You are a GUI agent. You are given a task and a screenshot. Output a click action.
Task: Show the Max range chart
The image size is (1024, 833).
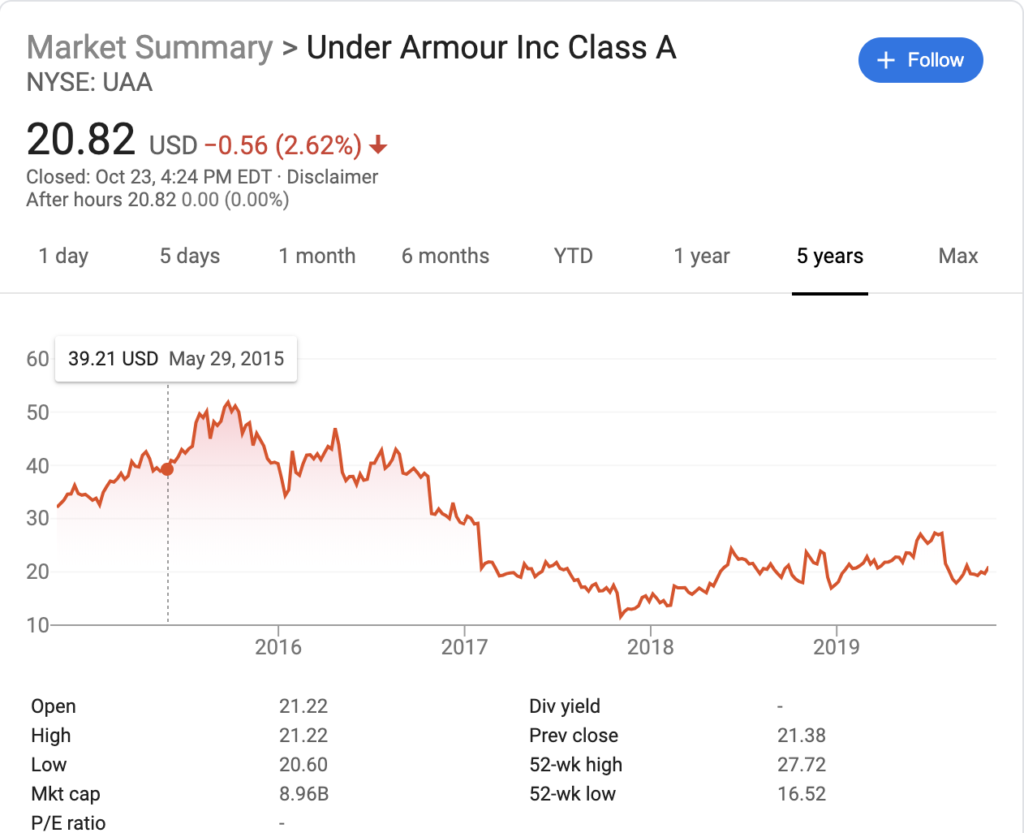pos(958,256)
